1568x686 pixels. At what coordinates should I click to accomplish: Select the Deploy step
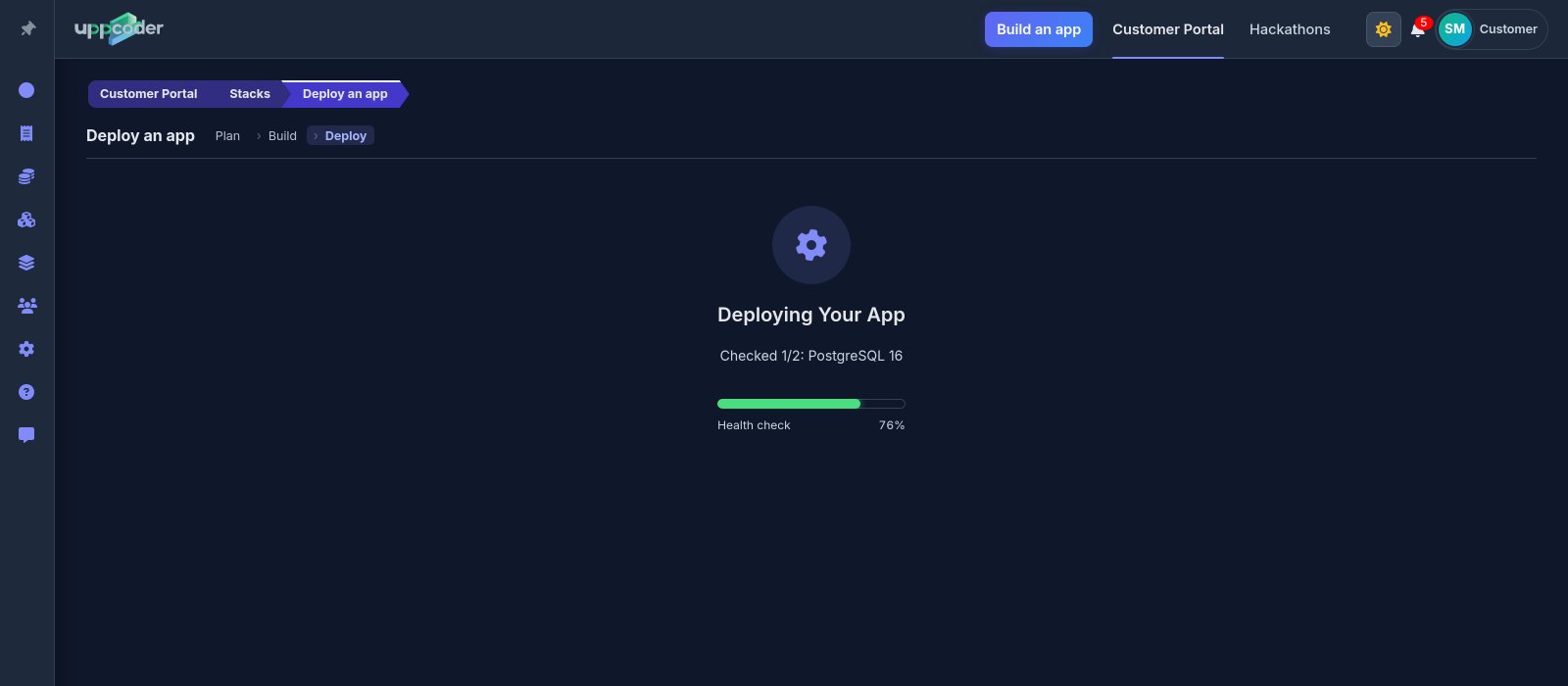[x=340, y=136]
